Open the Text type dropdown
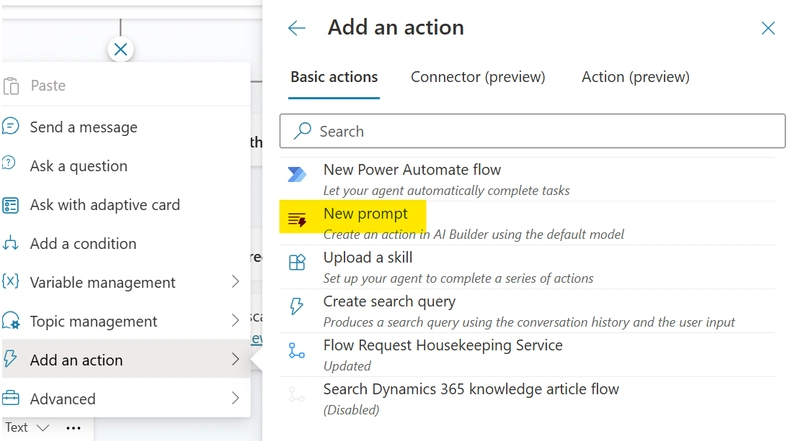This screenshot has height=441, width=800. click(x=27, y=427)
